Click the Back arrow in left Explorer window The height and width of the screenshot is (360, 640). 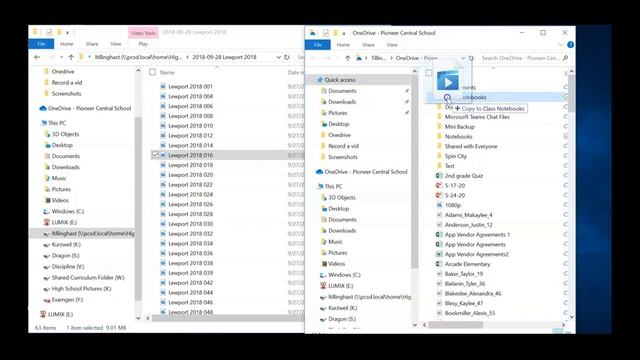tap(37, 57)
